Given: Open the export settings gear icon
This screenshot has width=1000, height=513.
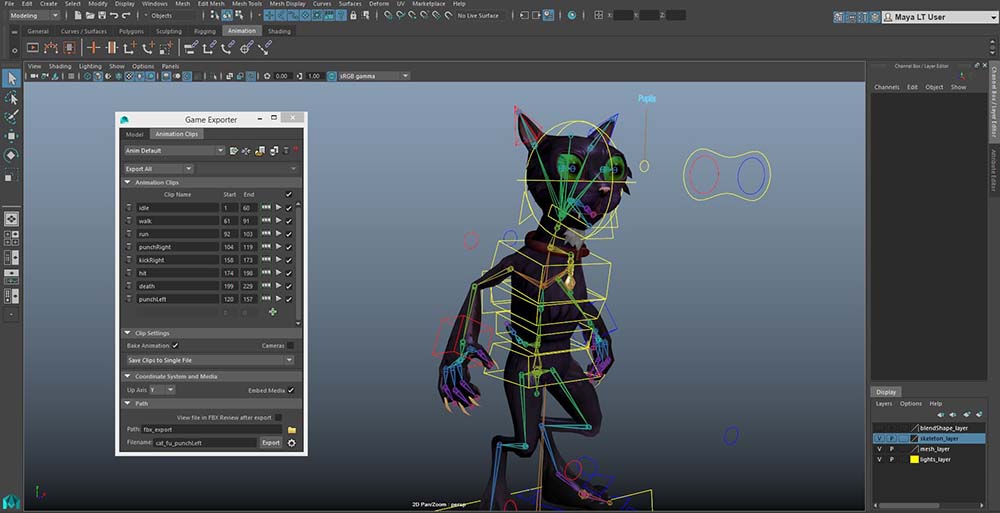Looking at the screenshot, I should [x=292, y=442].
